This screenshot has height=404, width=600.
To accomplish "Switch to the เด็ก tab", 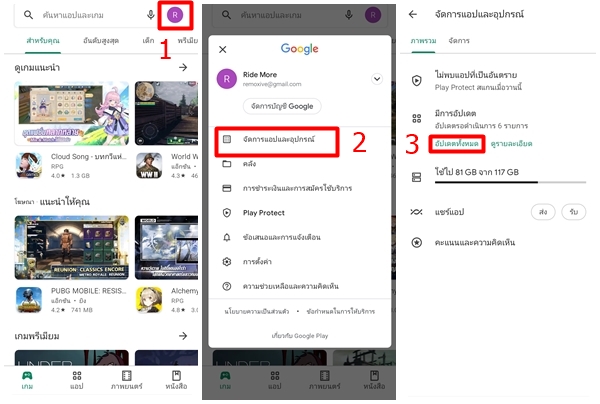I will click(148, 41).
